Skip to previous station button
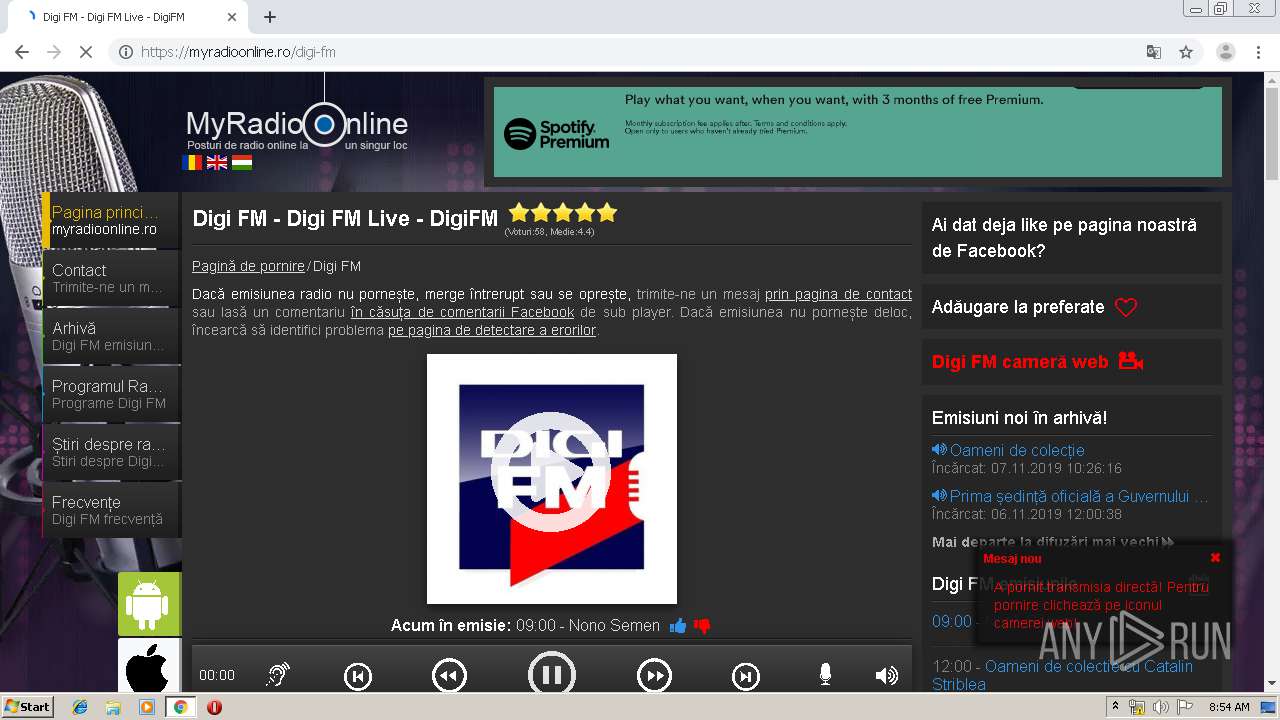The image size is (1280, 720). 358,677
